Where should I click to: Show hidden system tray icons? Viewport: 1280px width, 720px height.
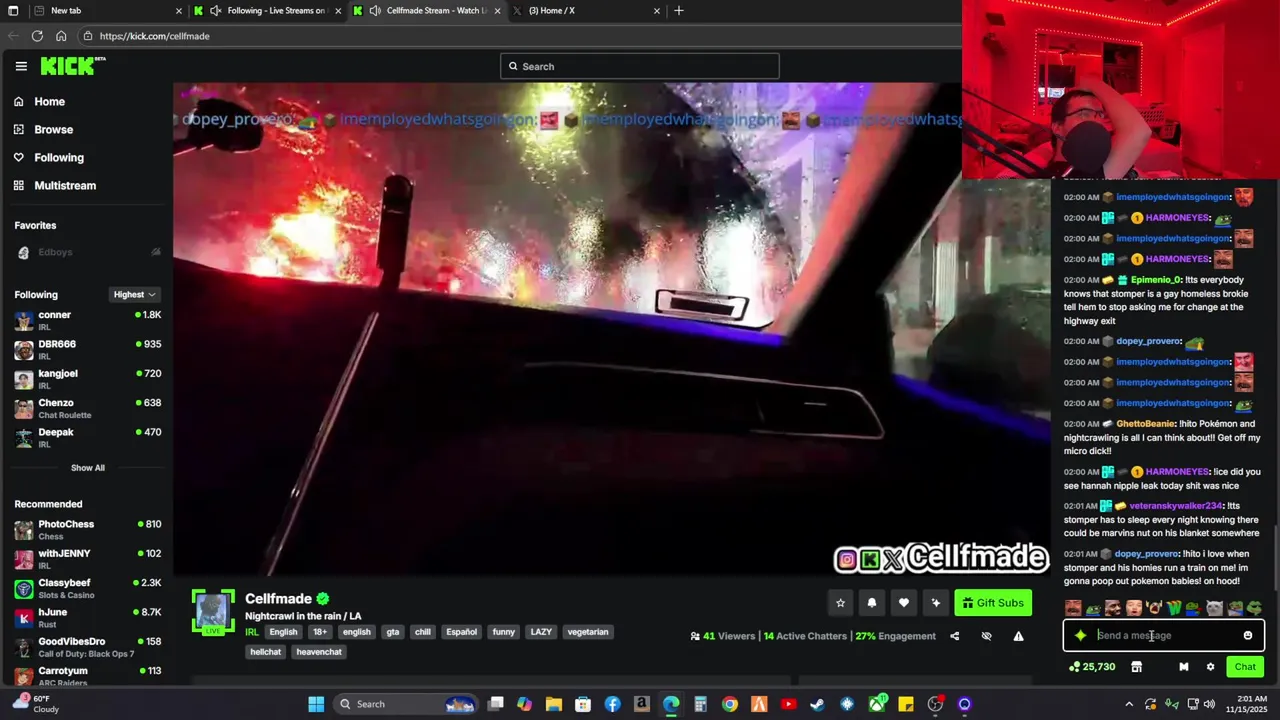click(1131, 704)
